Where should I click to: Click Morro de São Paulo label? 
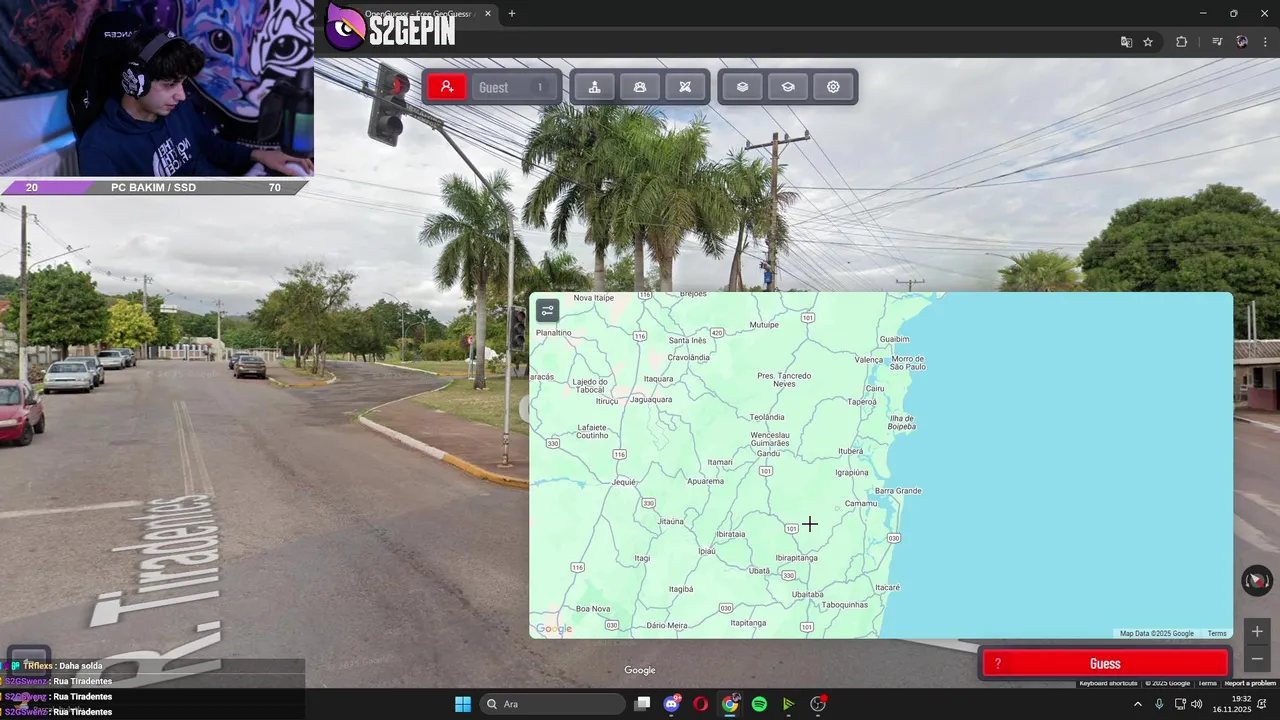click(x=909, y=363)
